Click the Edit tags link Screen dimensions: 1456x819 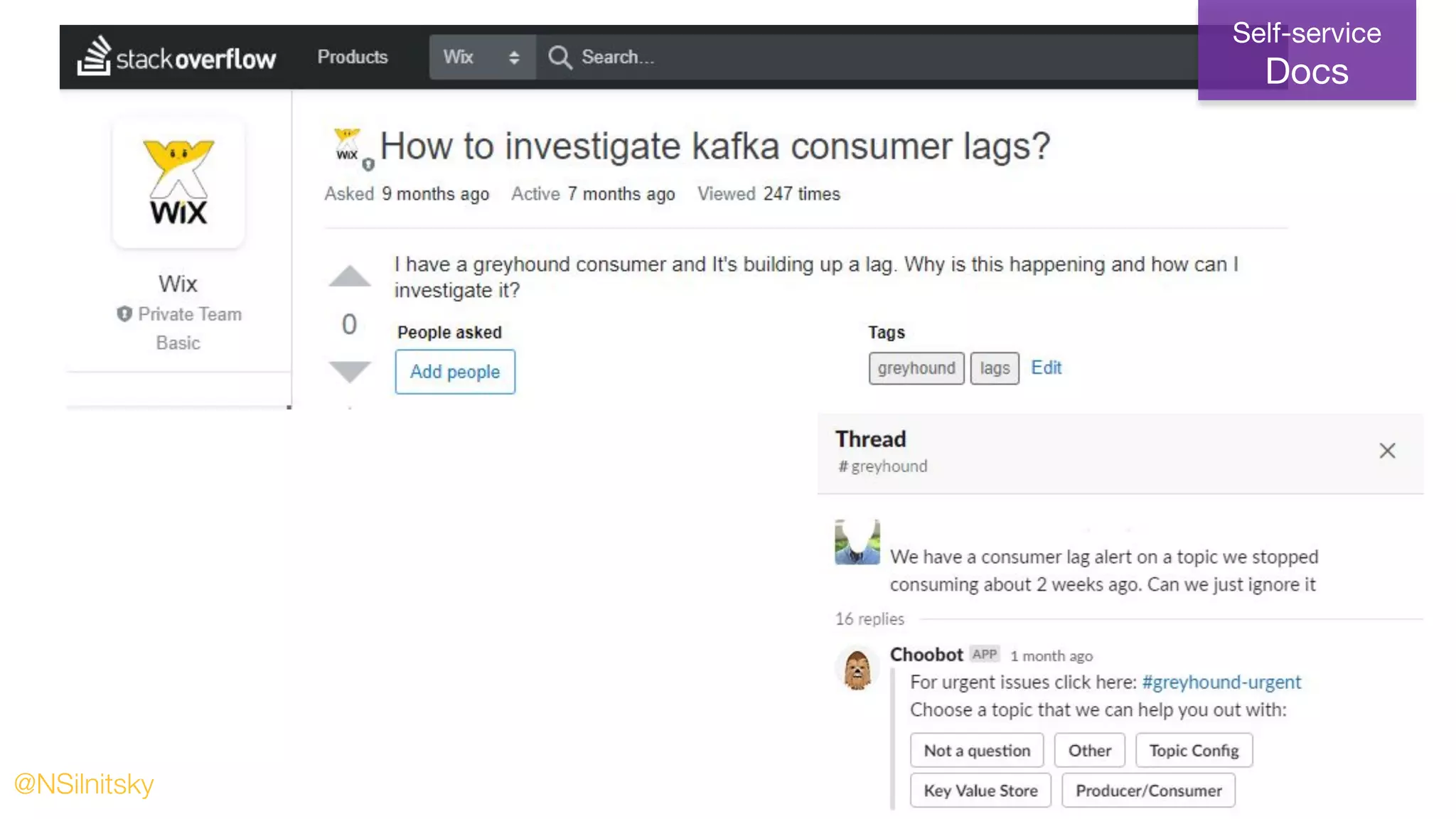(1046, 368)
